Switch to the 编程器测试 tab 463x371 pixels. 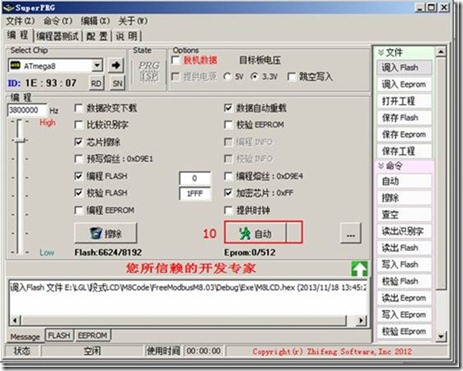click(x=57, y=36)
